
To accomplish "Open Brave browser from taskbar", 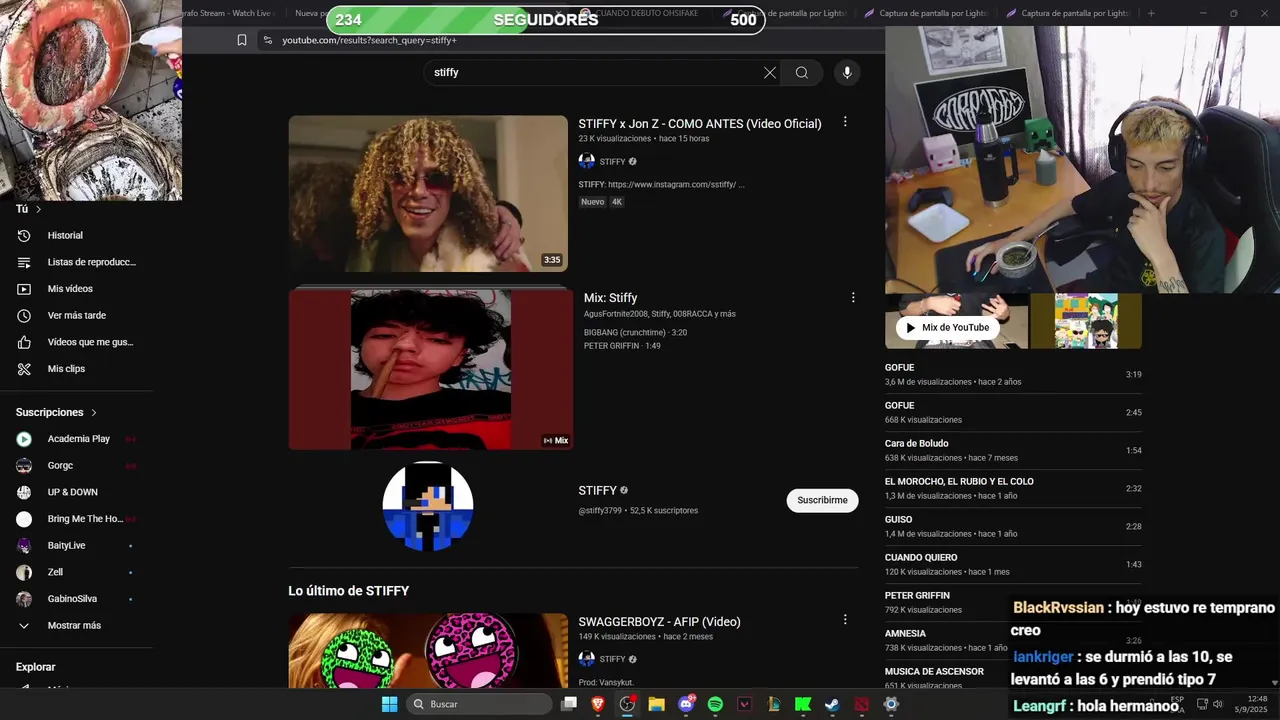I will pyautogui.click(x=598, y=704).
